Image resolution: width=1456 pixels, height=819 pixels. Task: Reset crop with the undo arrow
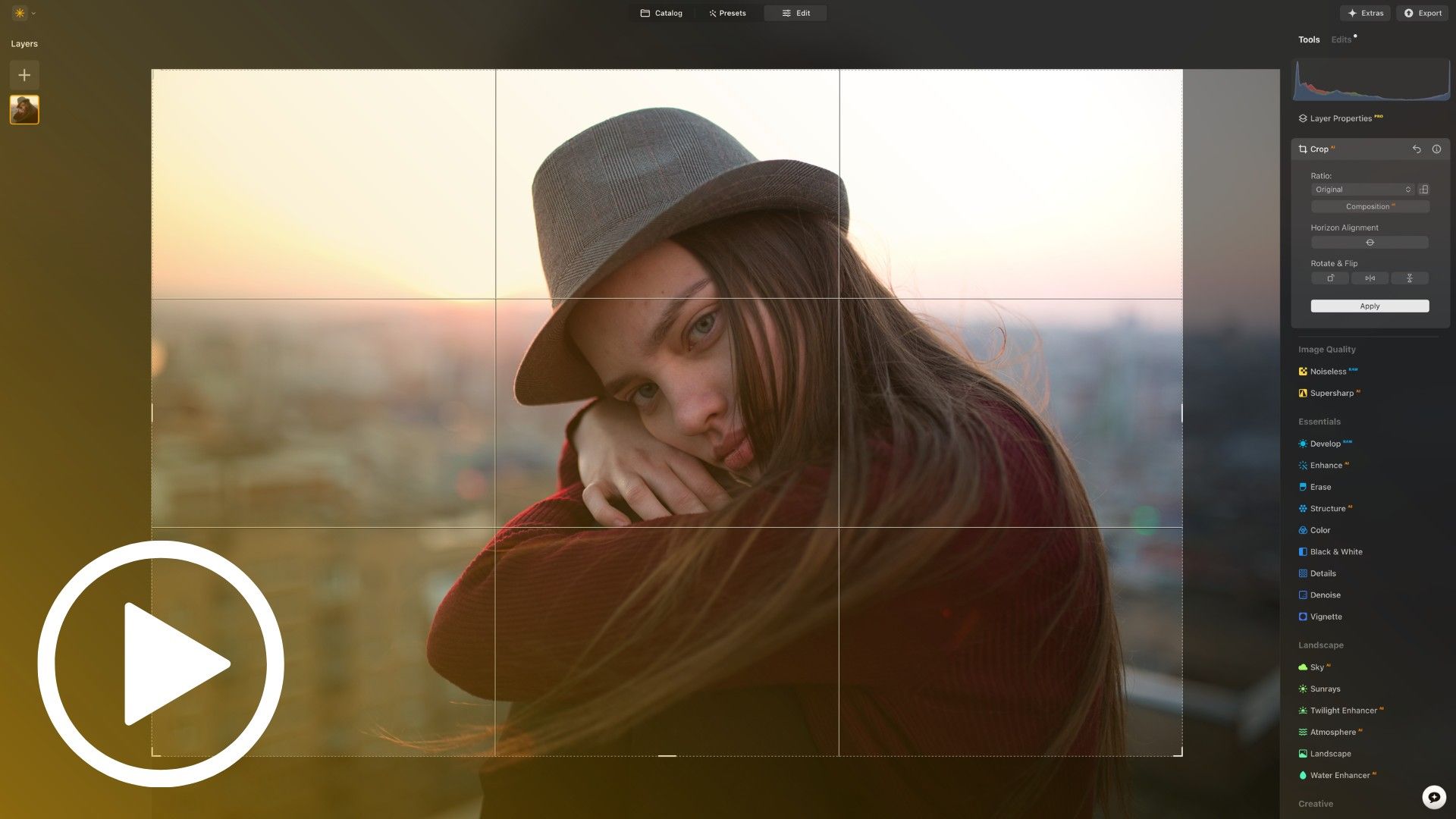1417,149
